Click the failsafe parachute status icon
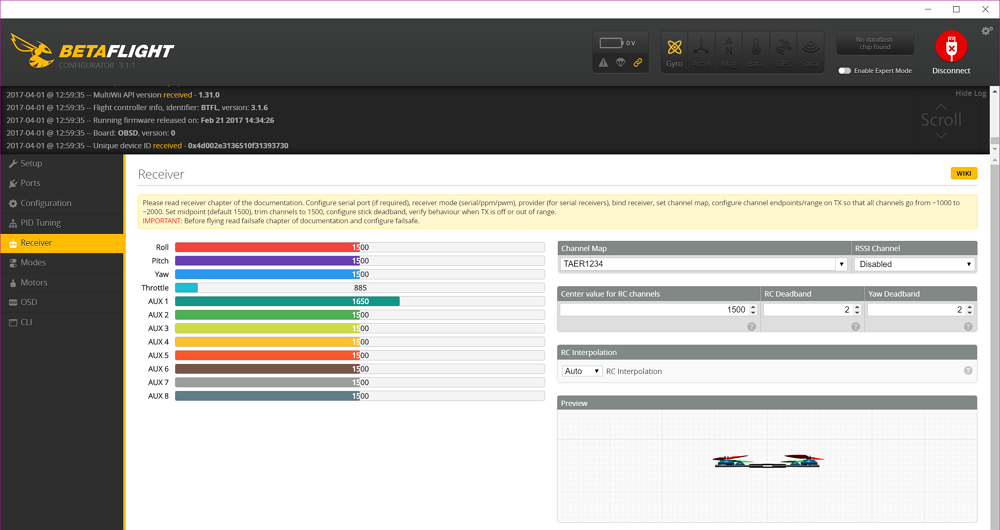Screen dimensions: 1000x530 click(x=621, y=63)
